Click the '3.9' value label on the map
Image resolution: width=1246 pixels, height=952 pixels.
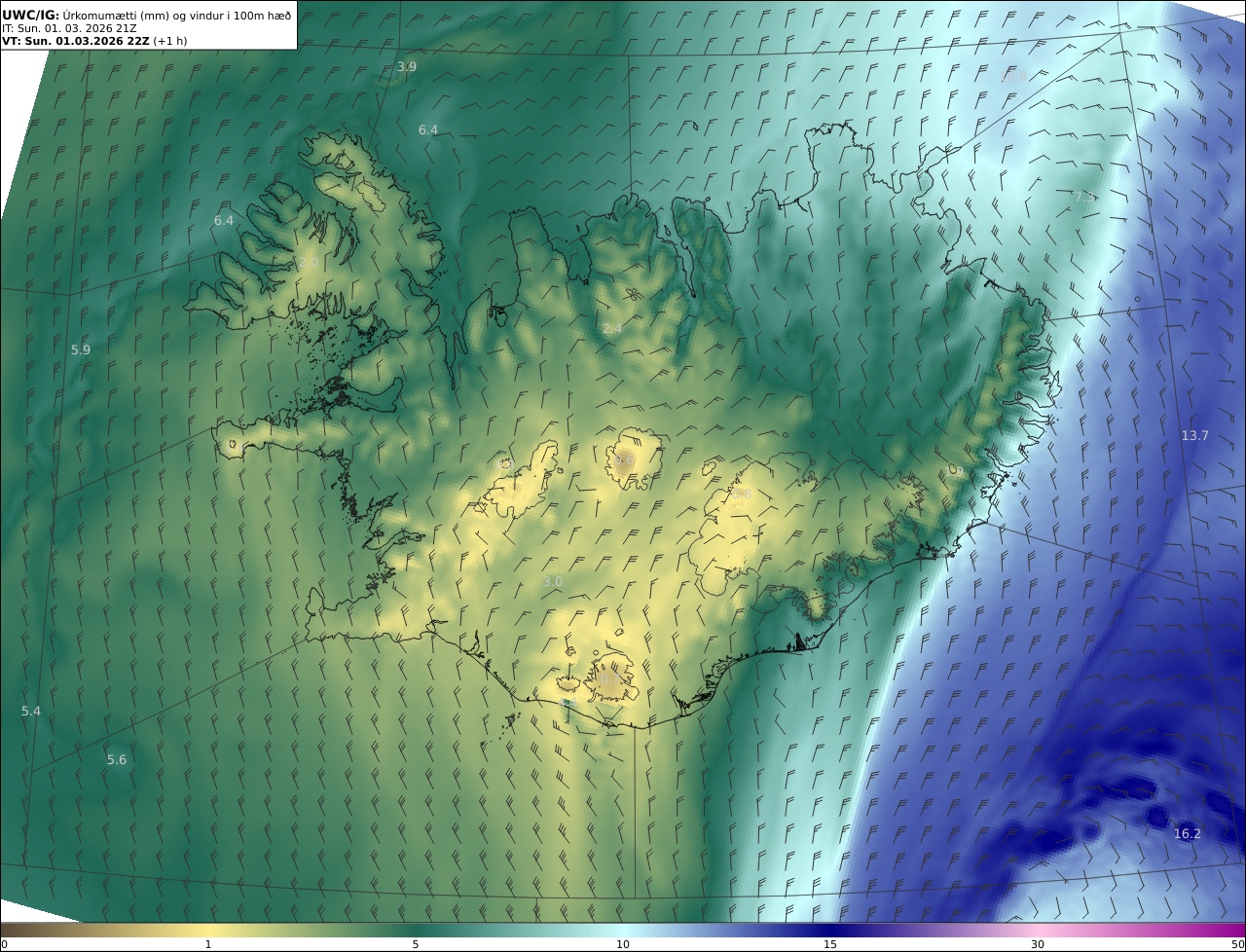click(407, 67)
